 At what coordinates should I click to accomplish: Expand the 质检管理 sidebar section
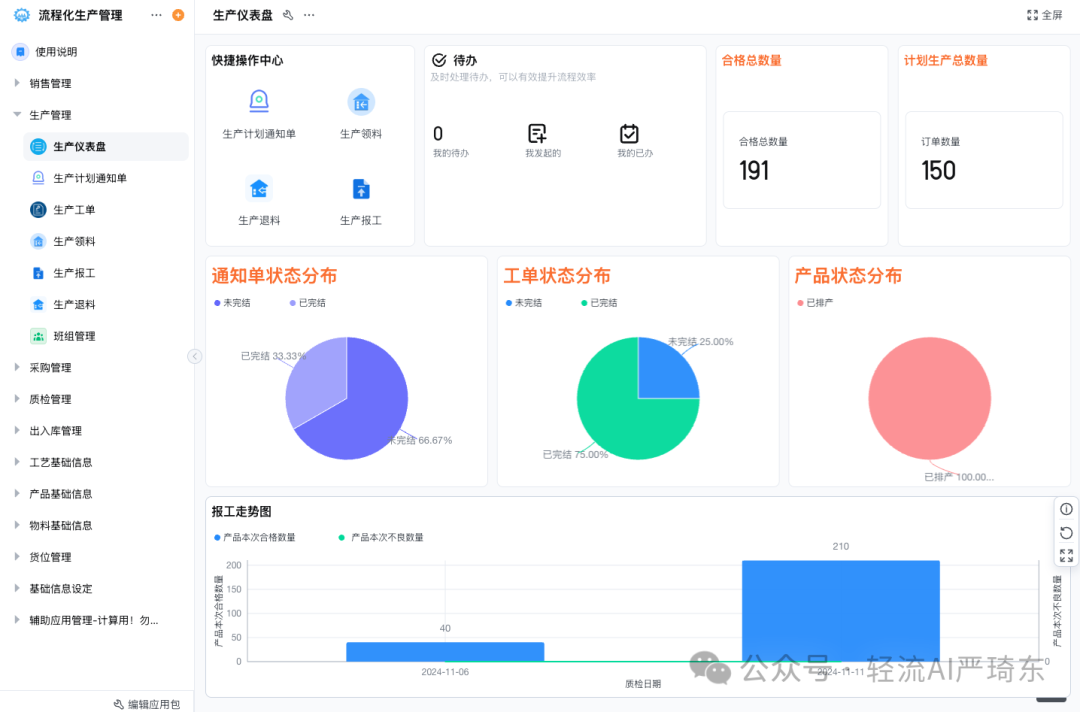point(46,398)
